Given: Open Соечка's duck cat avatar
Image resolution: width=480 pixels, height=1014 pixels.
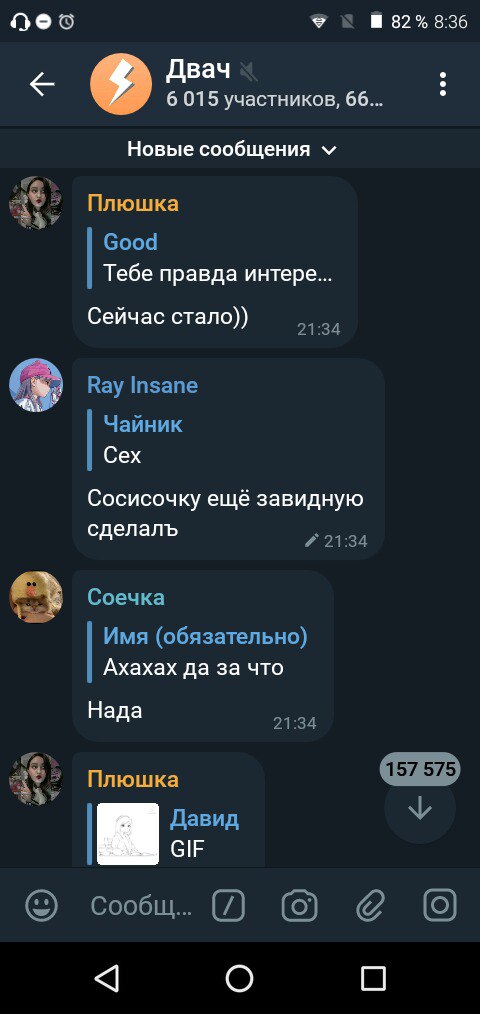Looking at the screenshot, I should (36, 597).
